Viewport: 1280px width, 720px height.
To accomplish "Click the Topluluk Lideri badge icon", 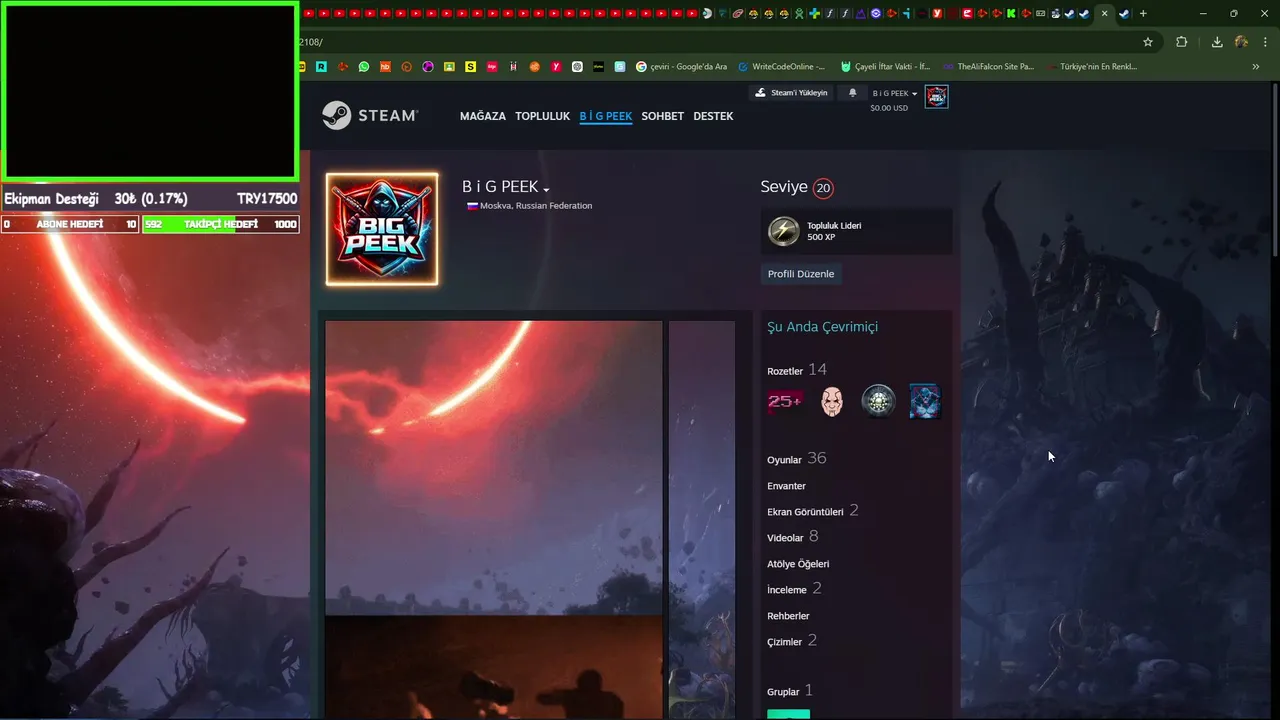I will point(783,231).
